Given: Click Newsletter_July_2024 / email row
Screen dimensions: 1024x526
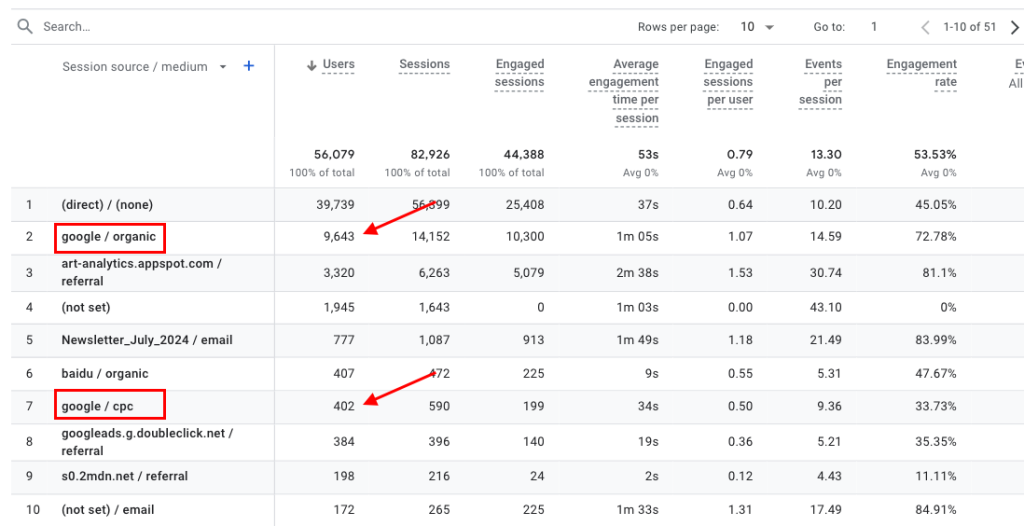Looking at the screenshot, I should coord(147,340).
